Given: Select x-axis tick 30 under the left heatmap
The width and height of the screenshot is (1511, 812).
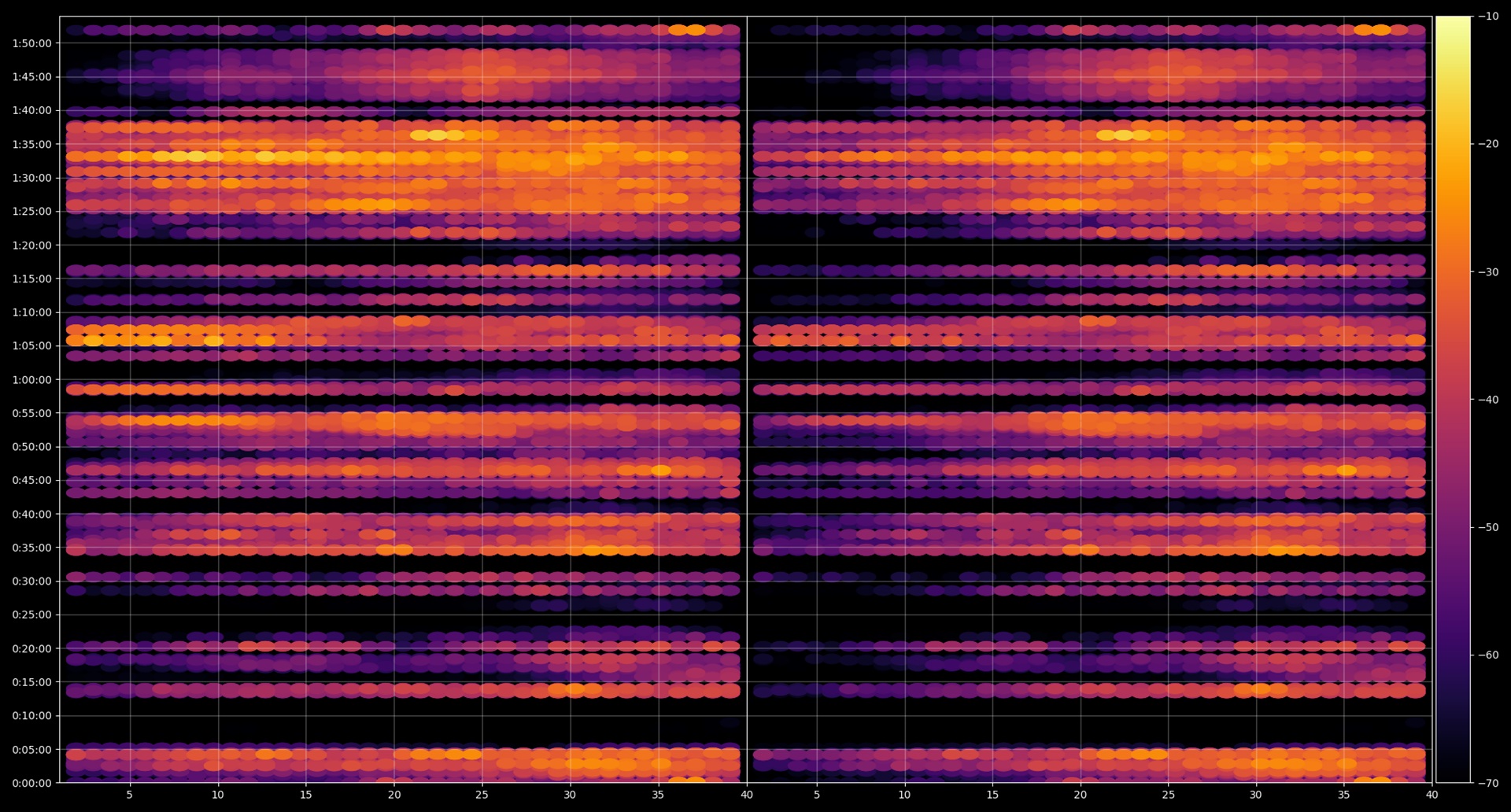Looking at the screenshot, I should (x=570, y=795).
